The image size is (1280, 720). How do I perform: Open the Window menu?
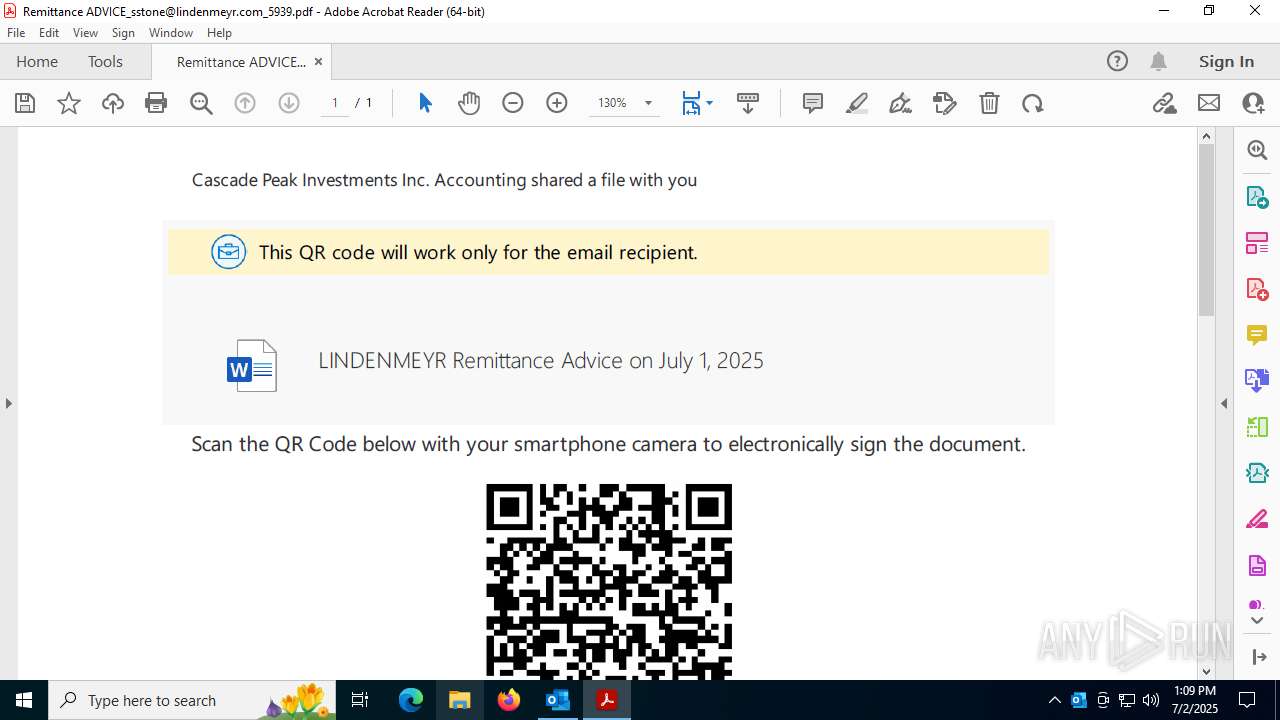[171, 33]
